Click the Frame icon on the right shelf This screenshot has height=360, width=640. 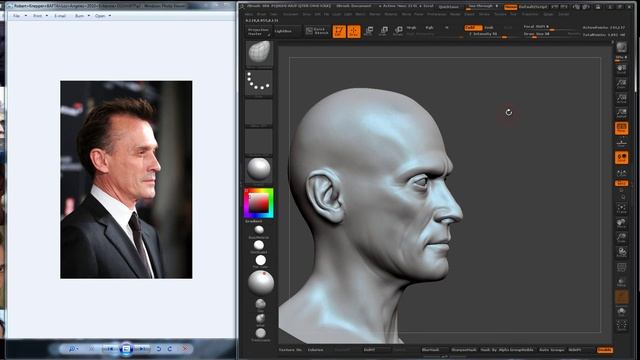point(621,209)
